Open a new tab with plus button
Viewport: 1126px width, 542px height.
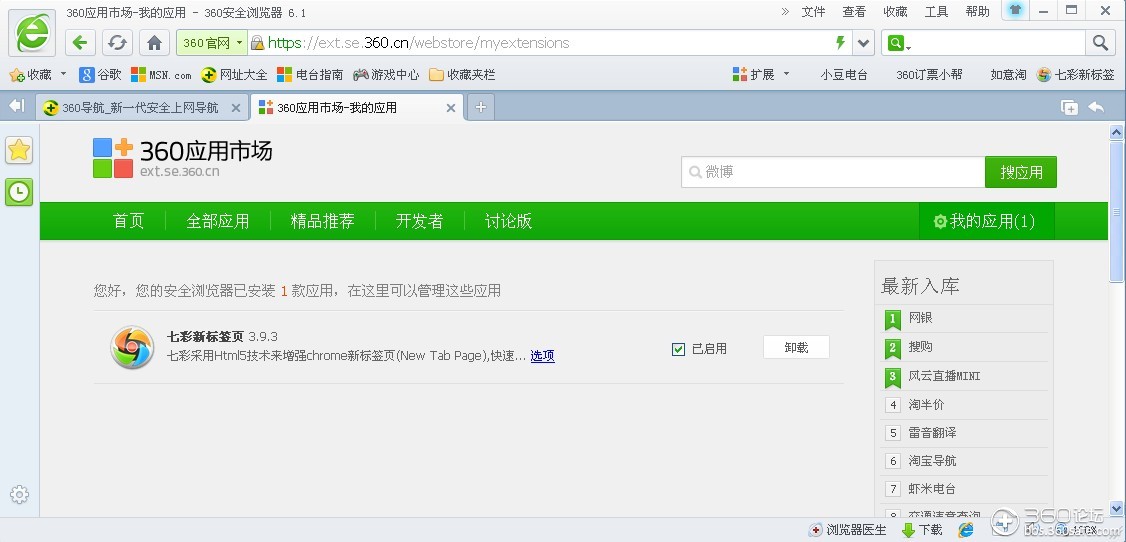(x=480, y=107)
